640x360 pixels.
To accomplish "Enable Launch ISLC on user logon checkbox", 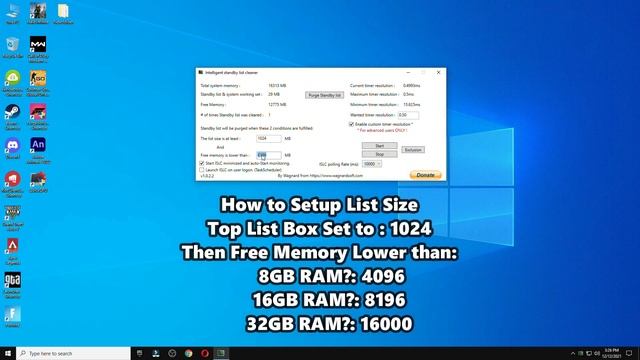I will pos(202,169).
